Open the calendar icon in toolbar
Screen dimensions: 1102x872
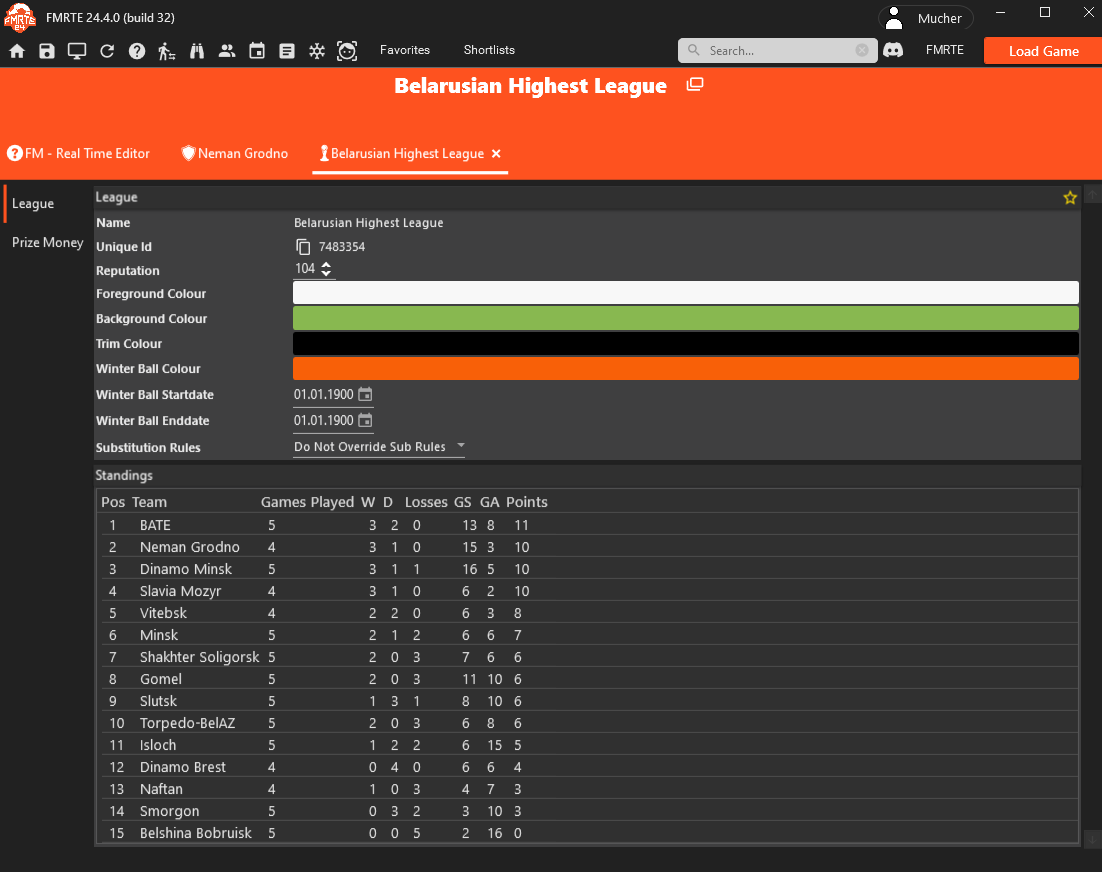(257, 51)
